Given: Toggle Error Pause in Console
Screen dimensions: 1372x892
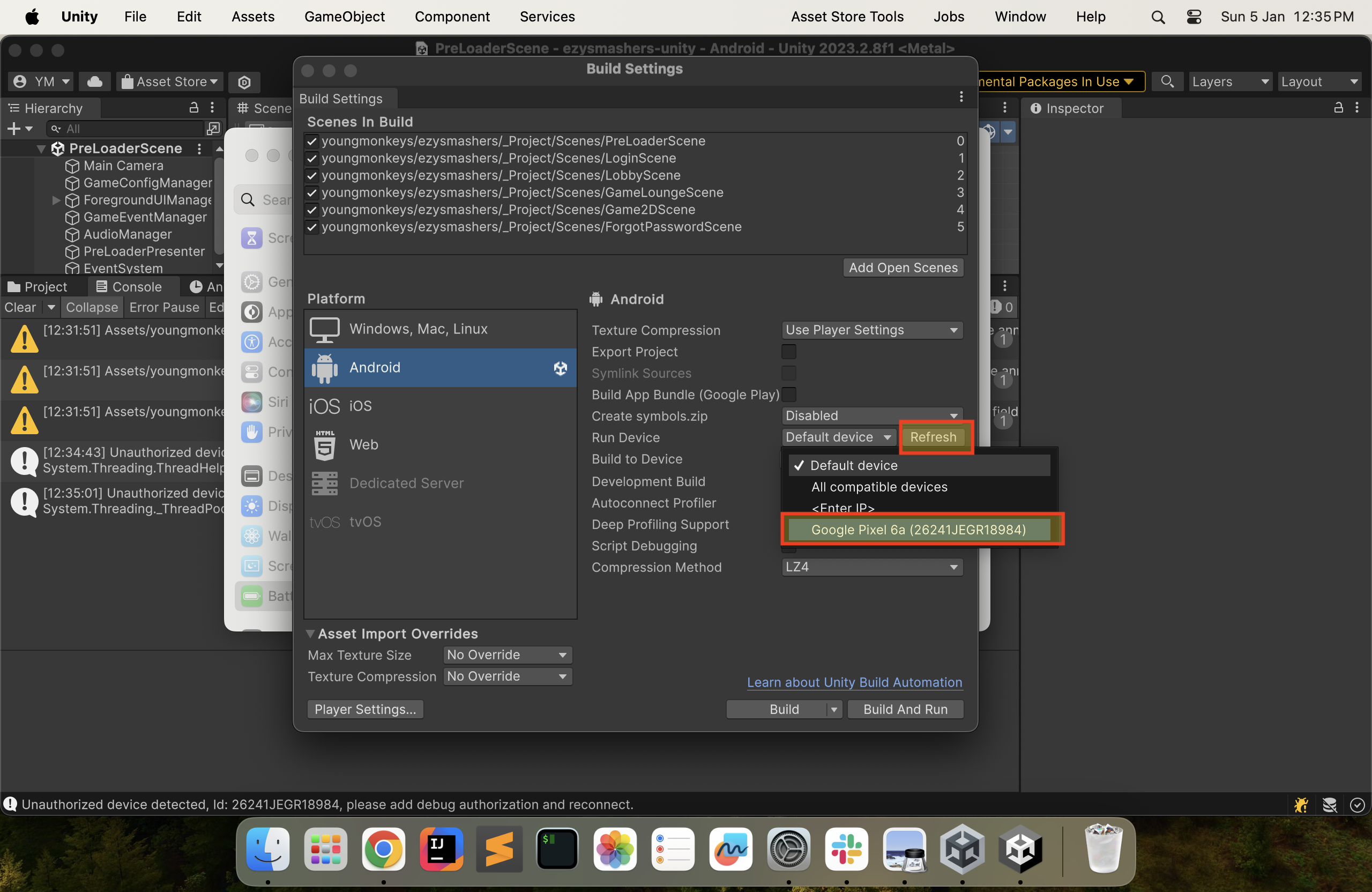Looking at the screenshot, I should point(165,307).
